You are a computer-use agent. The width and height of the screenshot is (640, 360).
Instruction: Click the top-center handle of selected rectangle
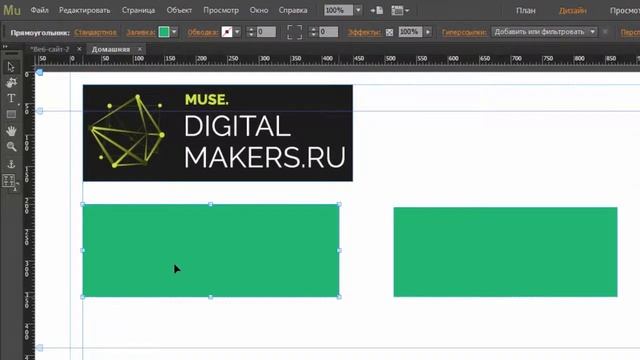point(211,204)
